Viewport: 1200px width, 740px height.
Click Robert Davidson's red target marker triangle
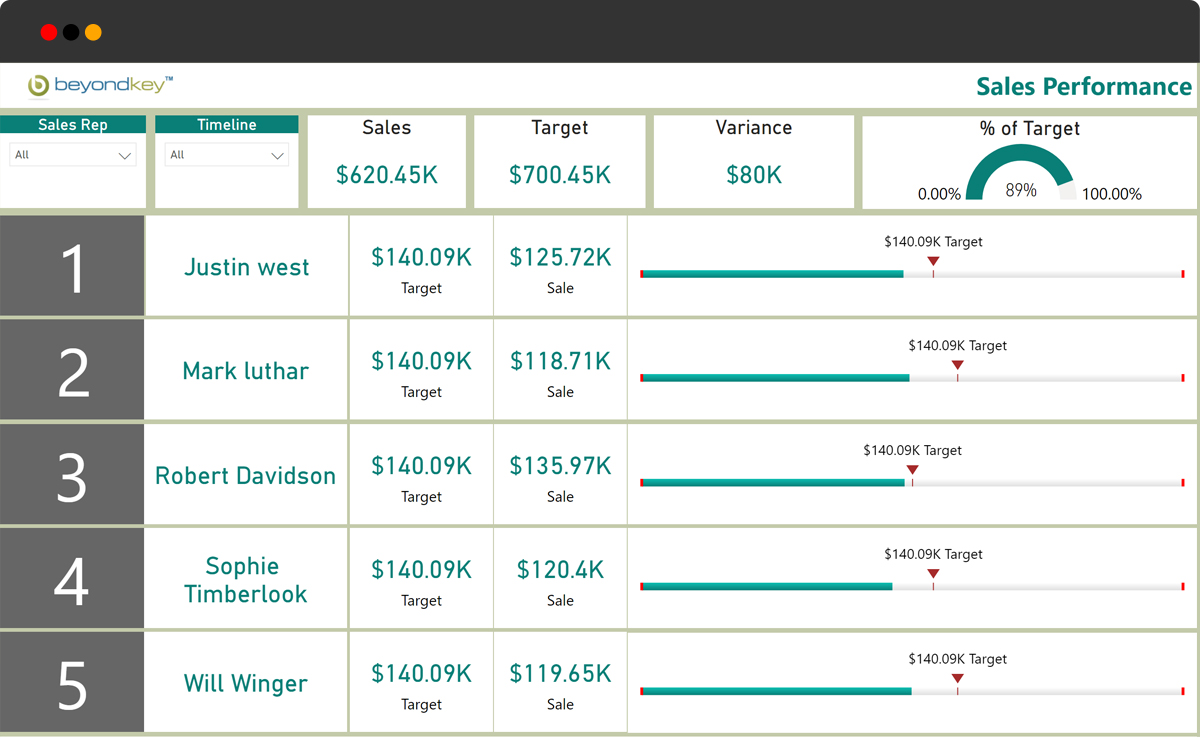[x=912, y=471]
